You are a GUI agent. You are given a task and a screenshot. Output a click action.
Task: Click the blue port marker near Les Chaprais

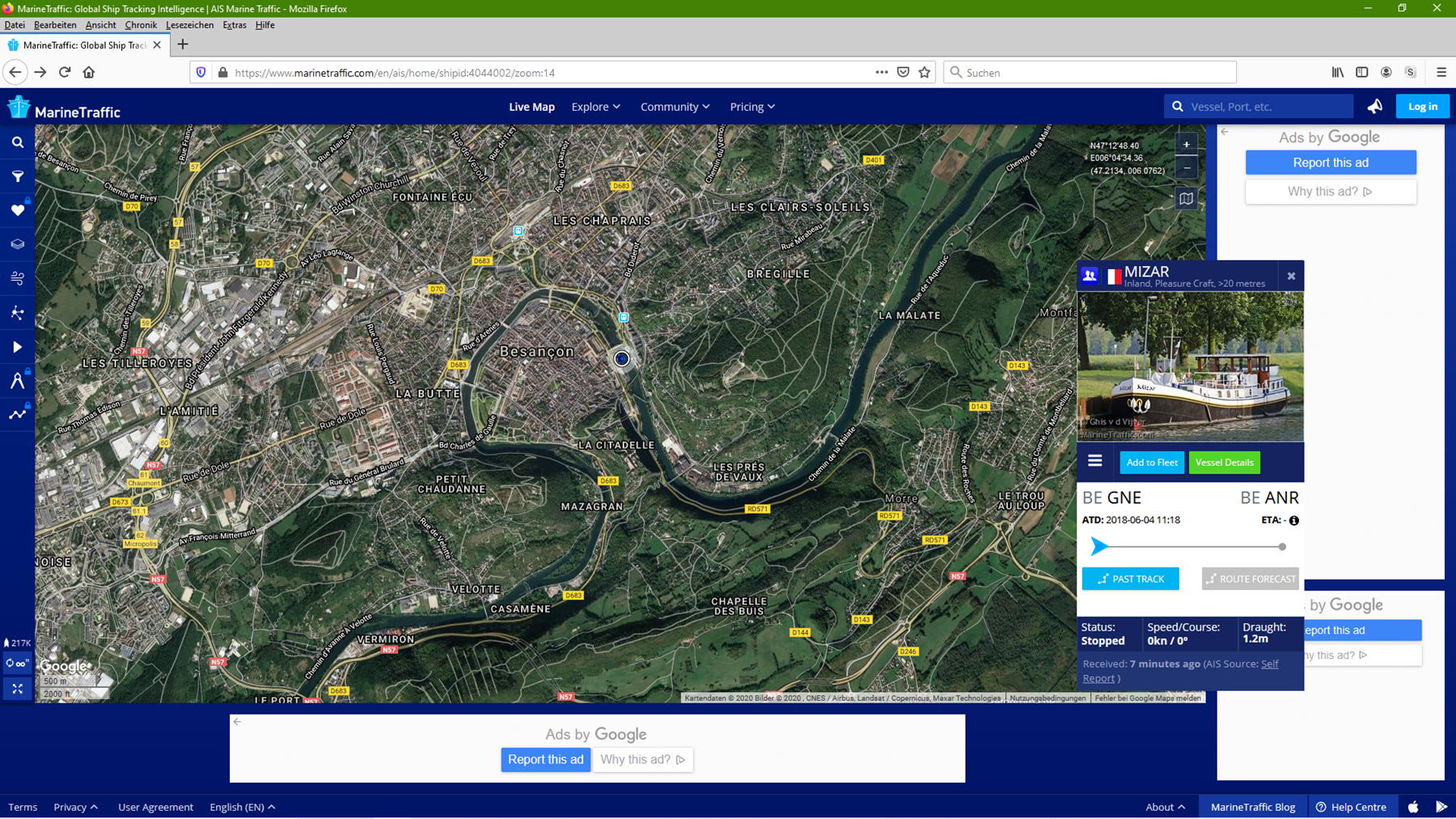coord(518,231)
